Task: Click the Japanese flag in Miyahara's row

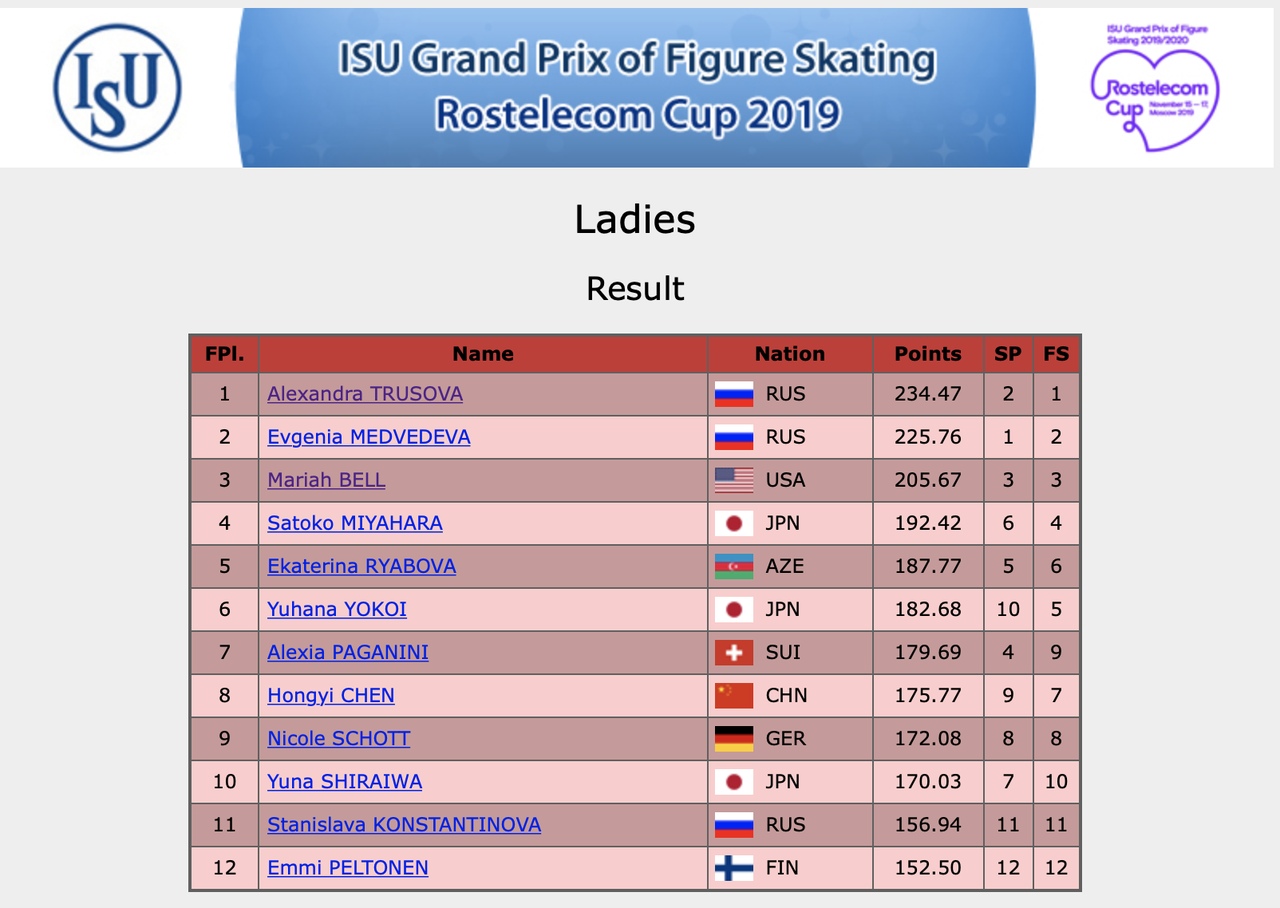Action: (734, 523)
